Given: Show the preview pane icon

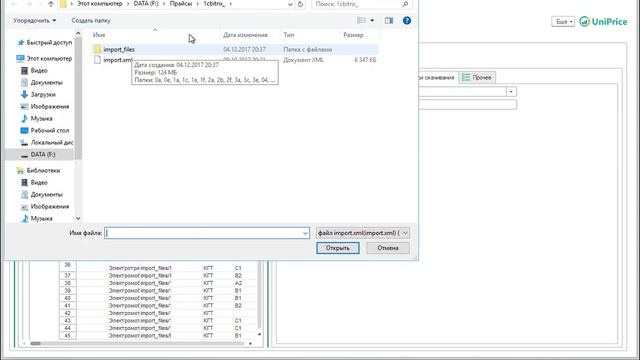Looking at the screenshot, I should 389,20.
